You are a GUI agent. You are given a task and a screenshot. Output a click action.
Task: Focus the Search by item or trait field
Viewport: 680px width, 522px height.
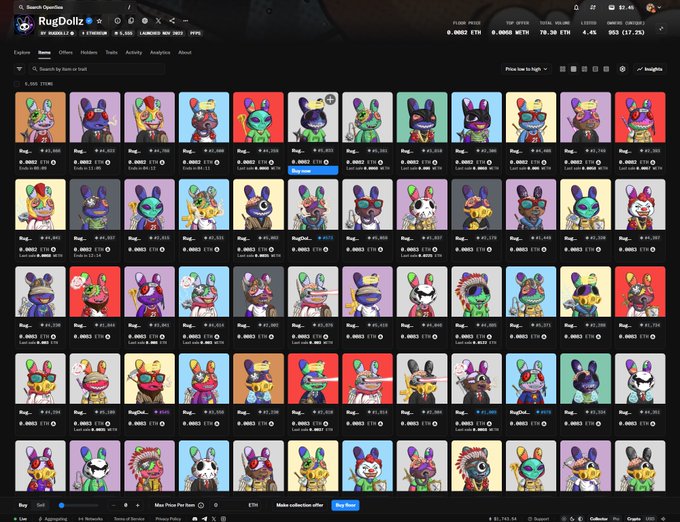(x=97, y=69)
